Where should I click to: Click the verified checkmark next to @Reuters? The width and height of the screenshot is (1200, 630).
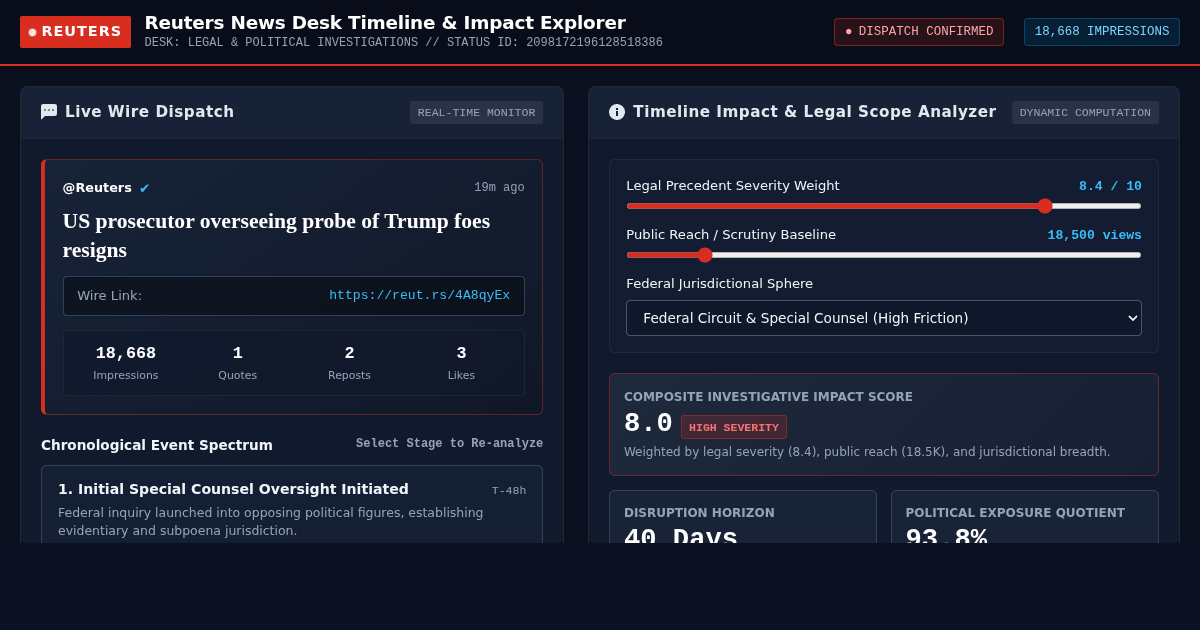[x=144, y=188]
